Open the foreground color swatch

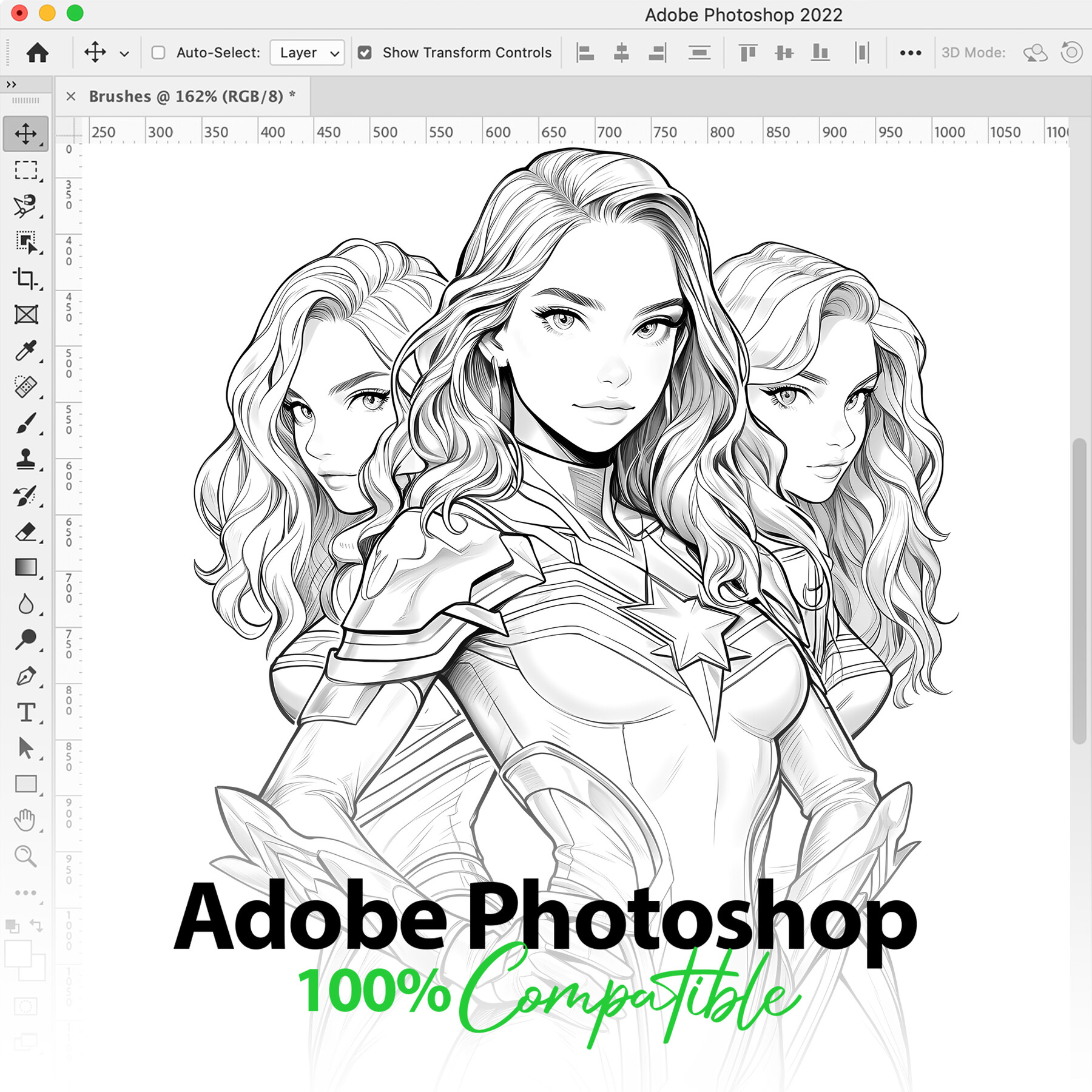tap(18, 954)
